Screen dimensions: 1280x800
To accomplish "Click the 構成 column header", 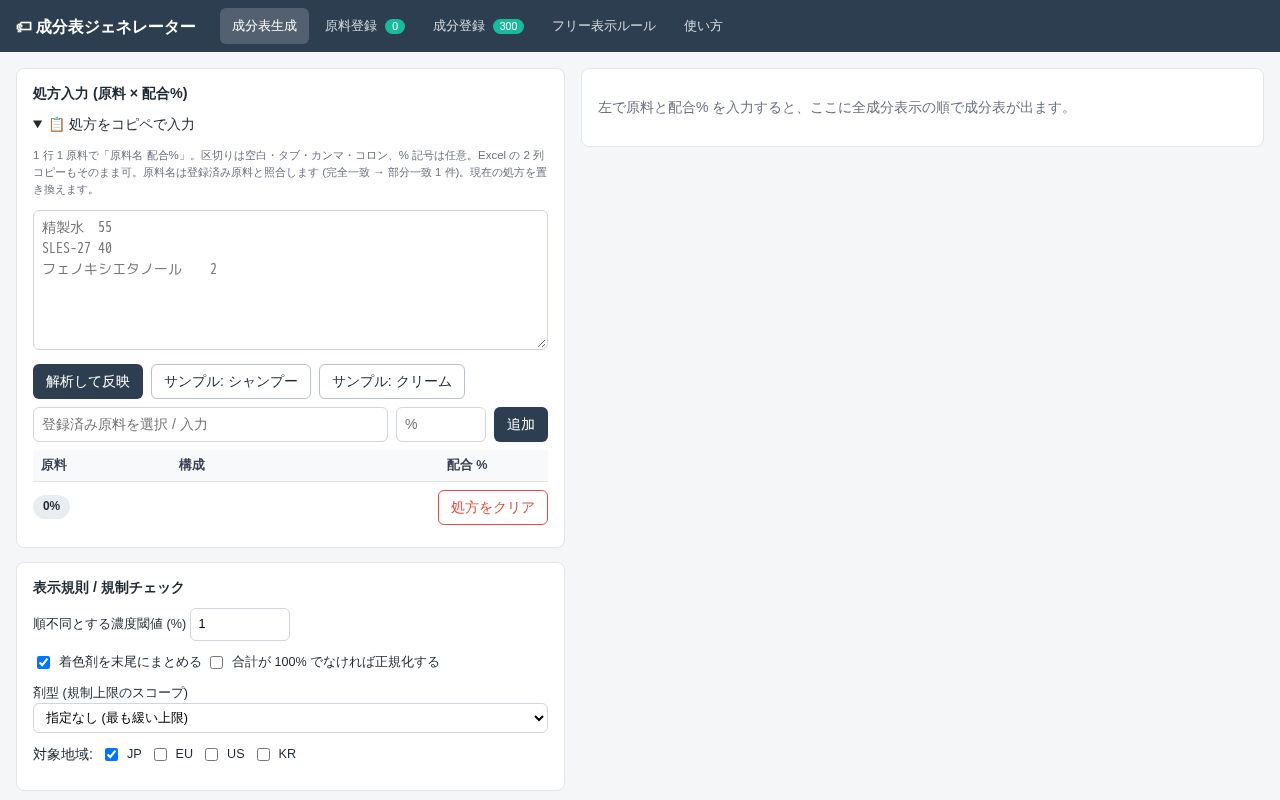I will (192, 465).
